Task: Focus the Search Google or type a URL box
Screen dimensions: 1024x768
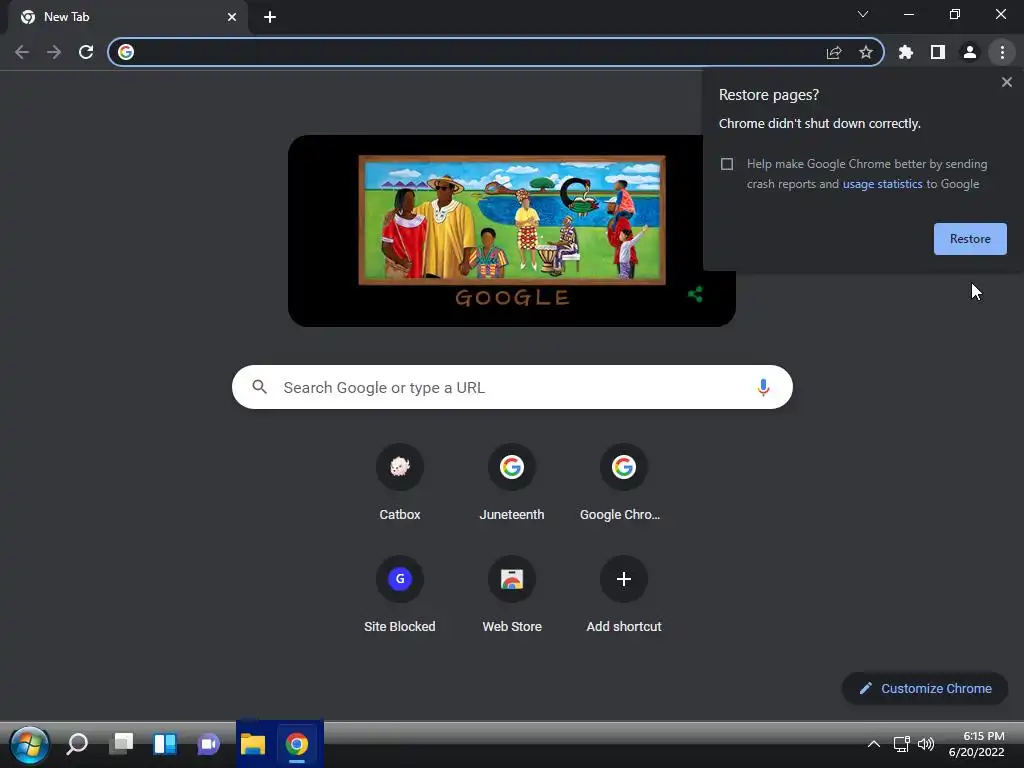Action: pyautogui.click(x=512, y=387)
